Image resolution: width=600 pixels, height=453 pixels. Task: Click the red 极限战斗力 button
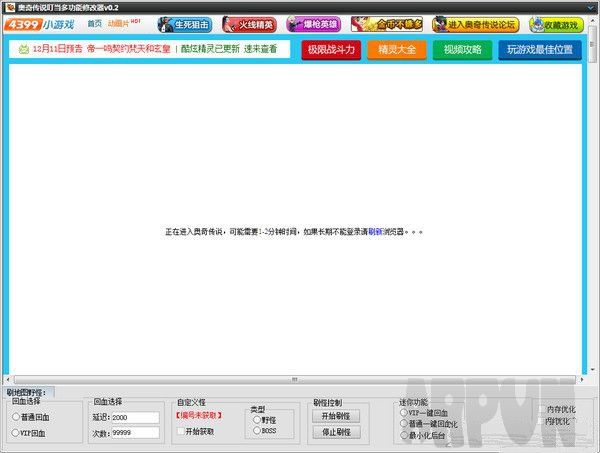coord(331,50)
